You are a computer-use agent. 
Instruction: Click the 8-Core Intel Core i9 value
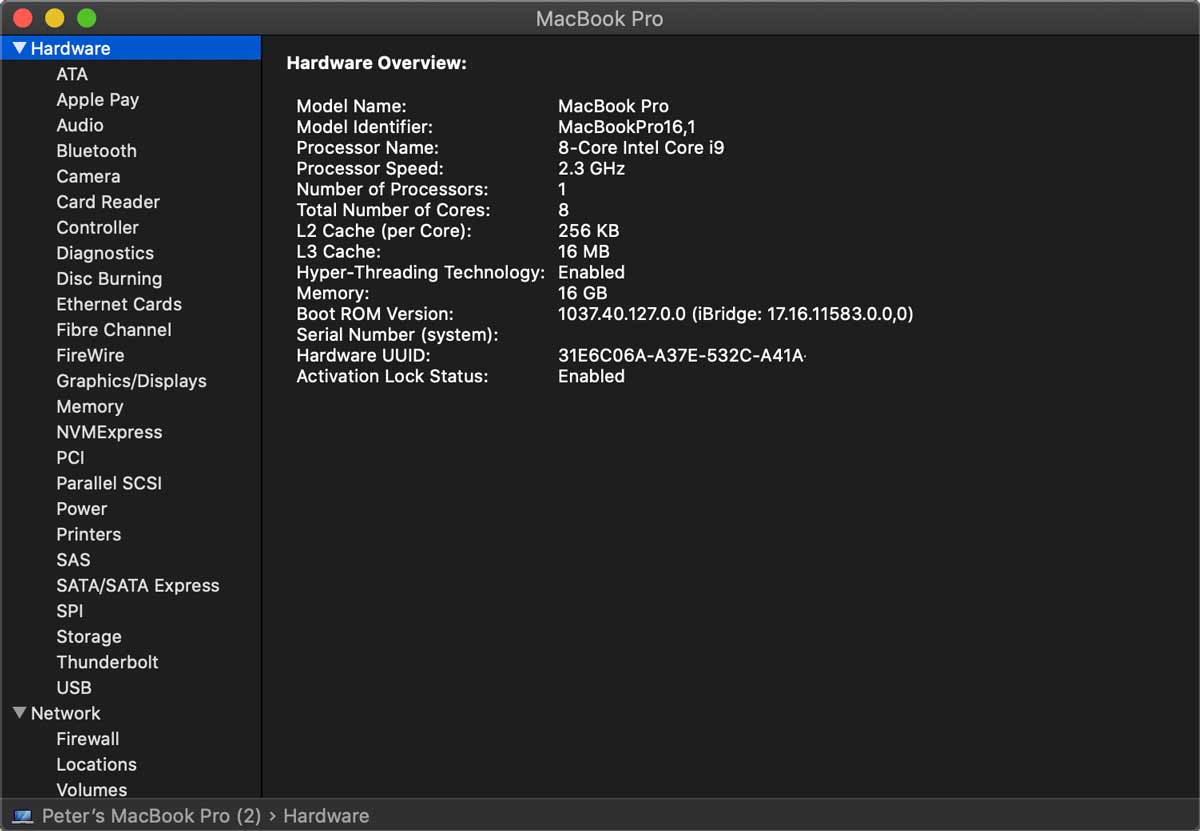pyautogui.click(x=641, y=147)
